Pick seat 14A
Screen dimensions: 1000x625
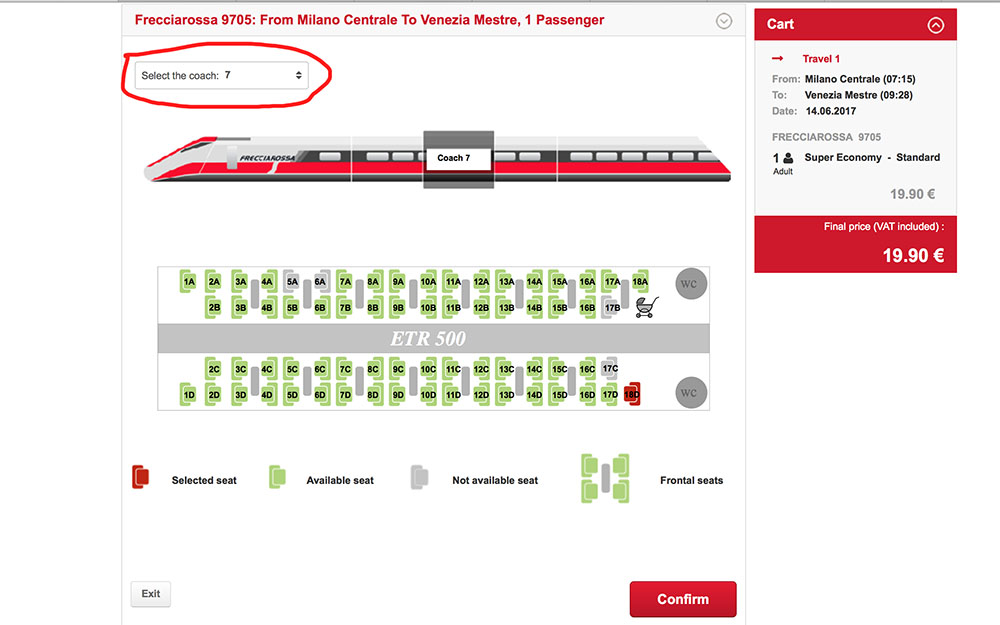click(534, 281)
